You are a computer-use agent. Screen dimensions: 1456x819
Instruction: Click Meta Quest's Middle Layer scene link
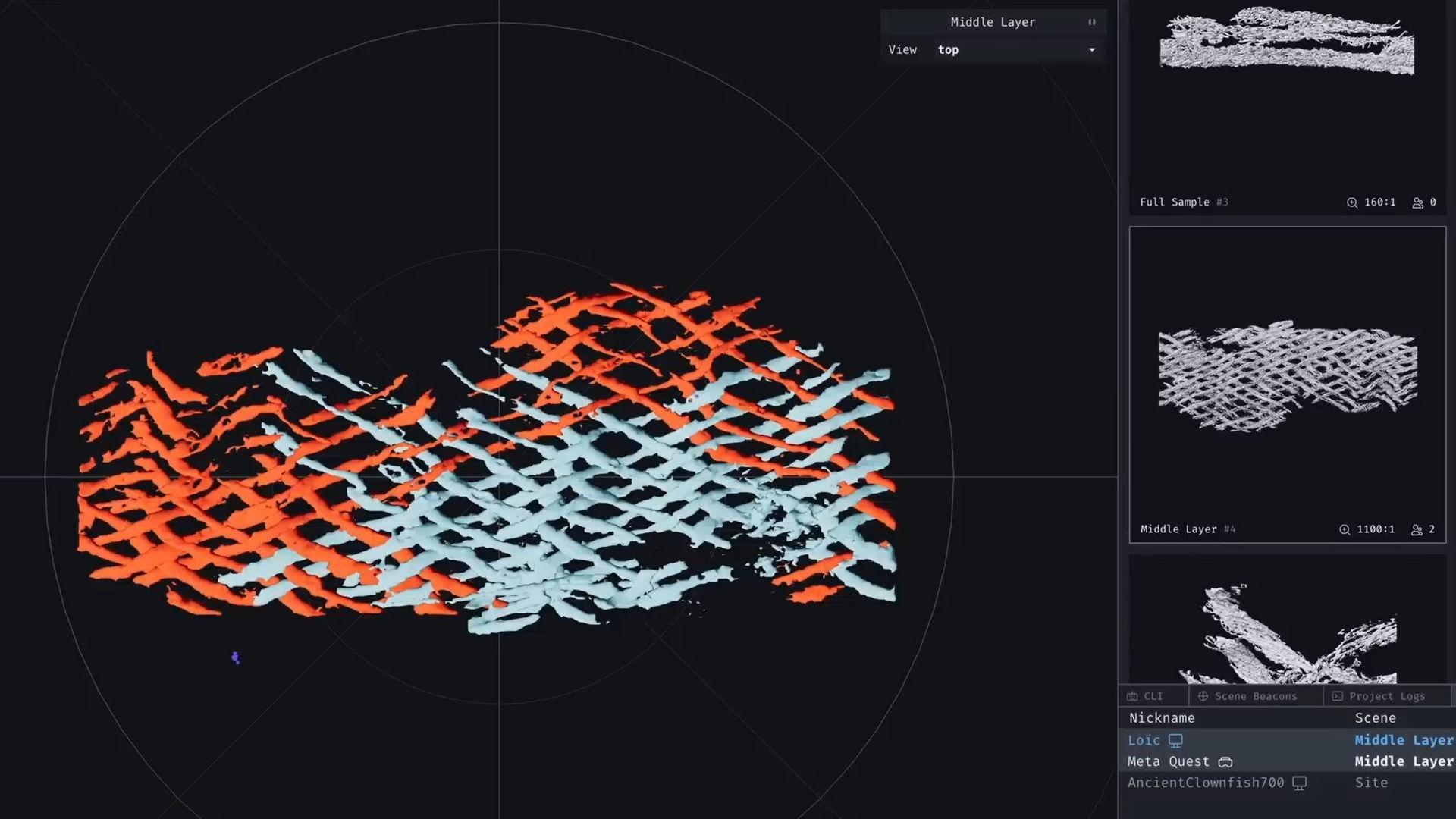tap(1403, 761)
